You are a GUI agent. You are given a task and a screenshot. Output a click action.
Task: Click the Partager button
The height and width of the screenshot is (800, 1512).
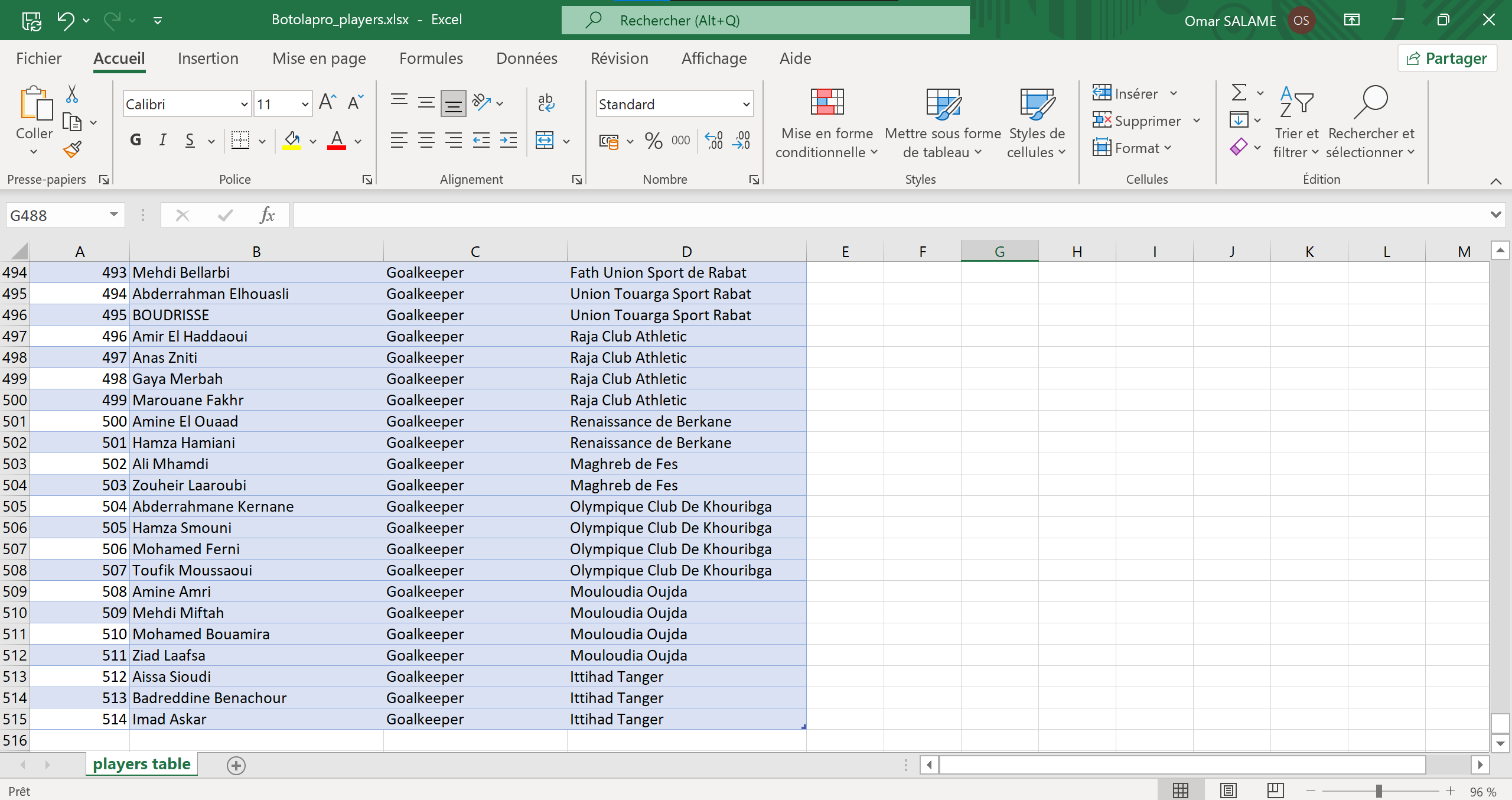tap(1447, 58)
